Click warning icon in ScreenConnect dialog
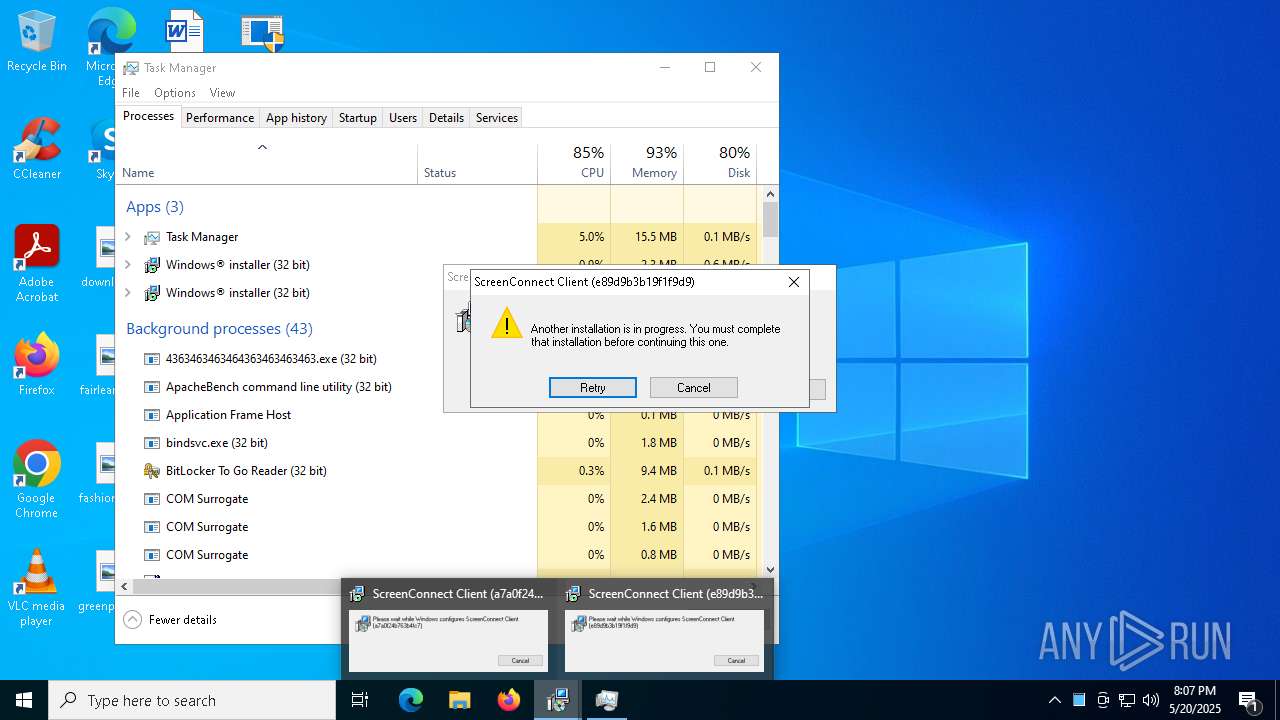The width and height of the screenshot is (1280, 720). [x=507, y=324]
